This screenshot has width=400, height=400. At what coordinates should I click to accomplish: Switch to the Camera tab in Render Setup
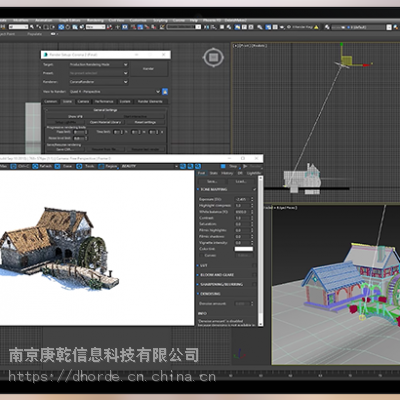(x=83, y=101)
